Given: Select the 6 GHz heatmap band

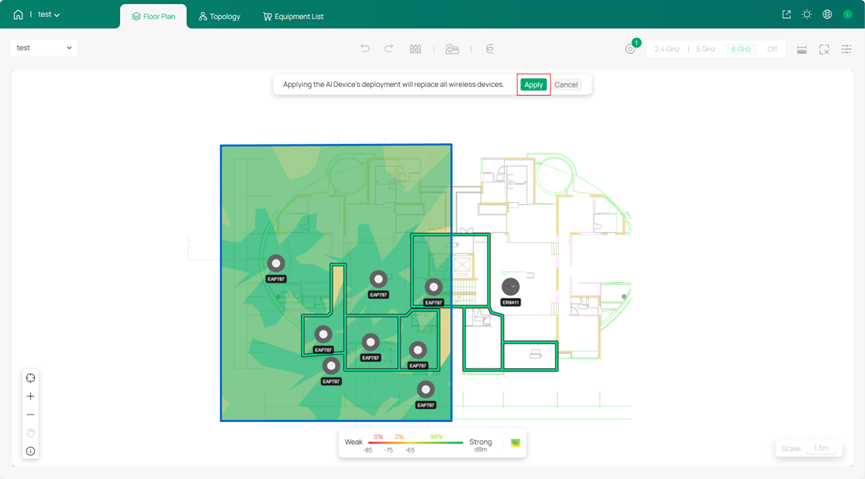Looking at the screenshot, I should (x=741, y=49).
